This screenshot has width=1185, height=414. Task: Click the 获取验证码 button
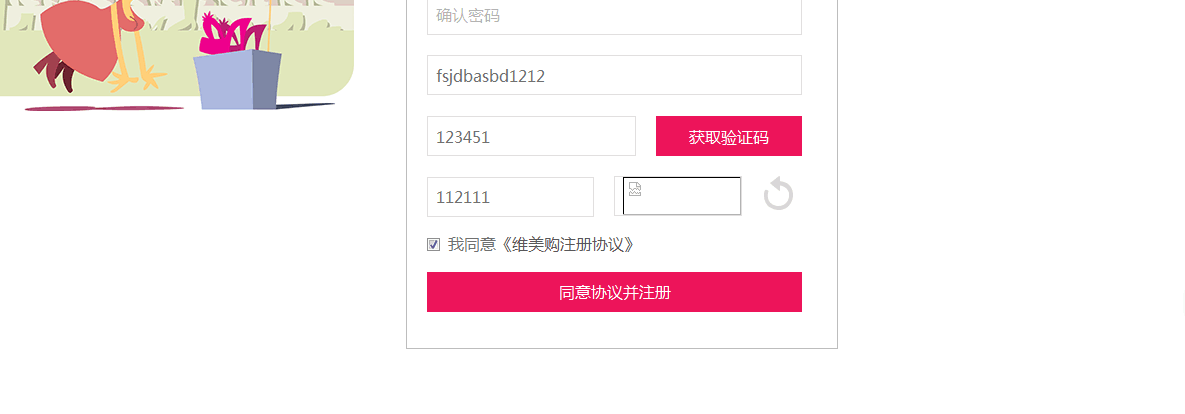[x=729, y=137]
